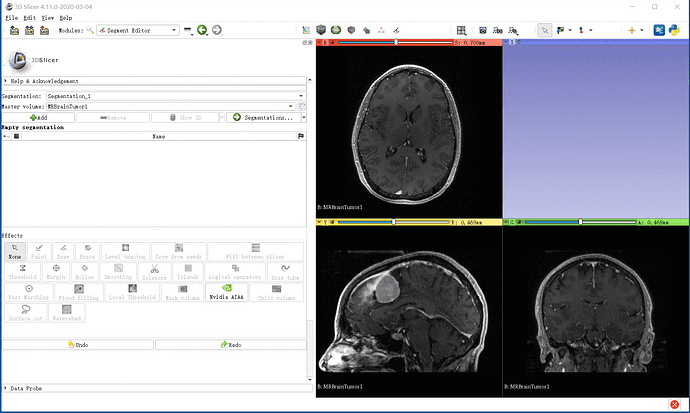Select the Nvidia AIAA effect
This screenshot has width=690, height=413.
click(227, 292)
